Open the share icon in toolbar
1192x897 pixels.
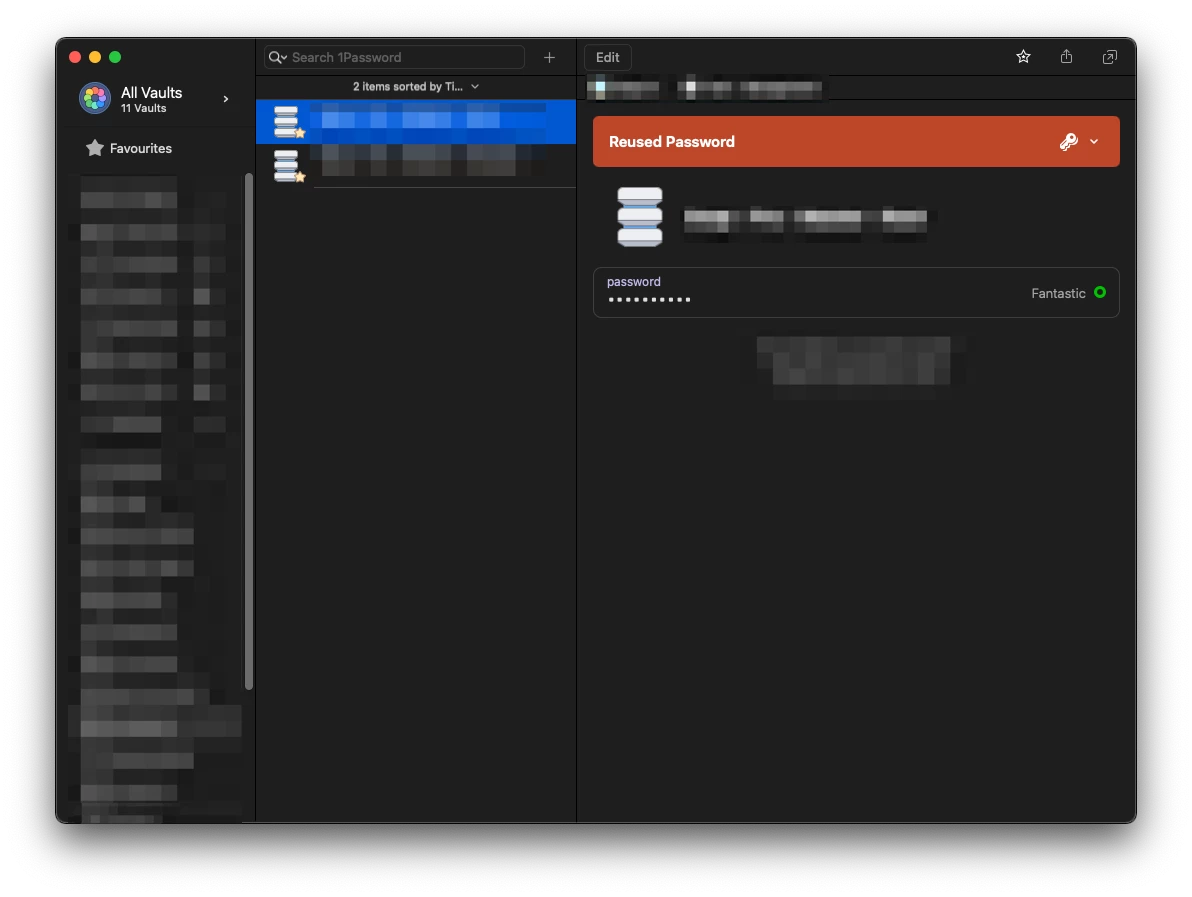pos(1067,57)
